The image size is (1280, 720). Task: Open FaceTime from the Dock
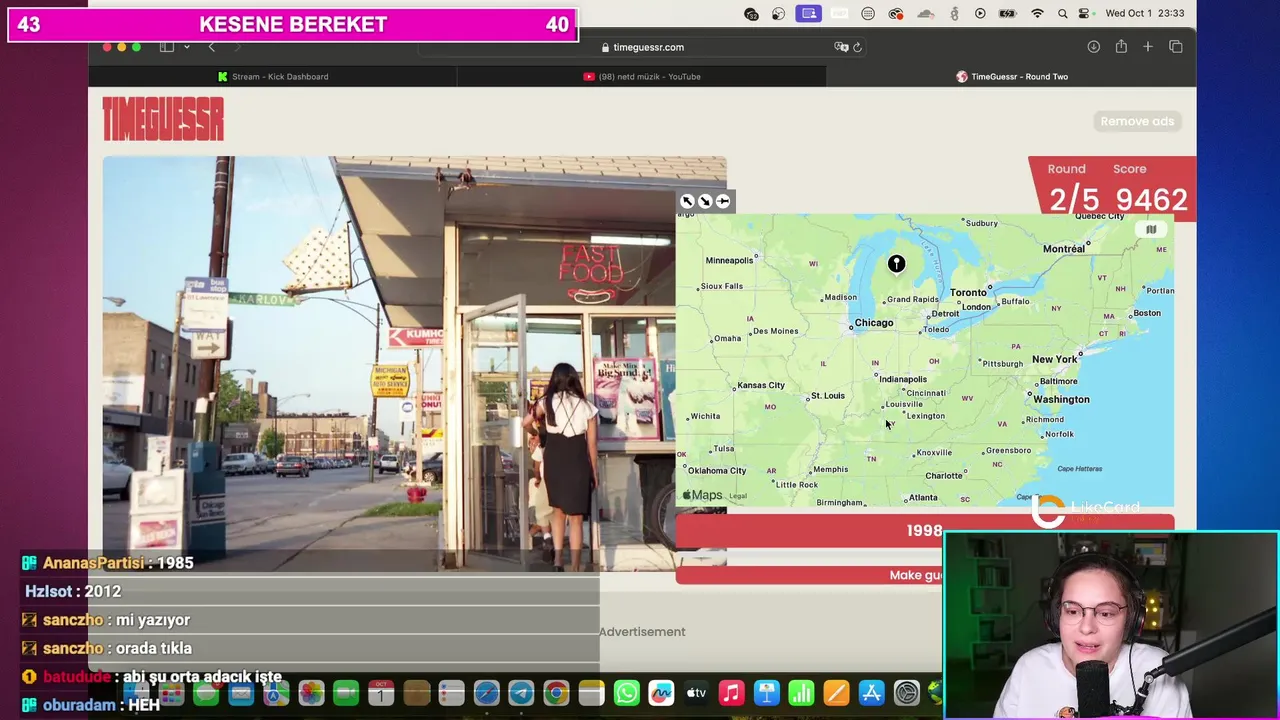346,693
